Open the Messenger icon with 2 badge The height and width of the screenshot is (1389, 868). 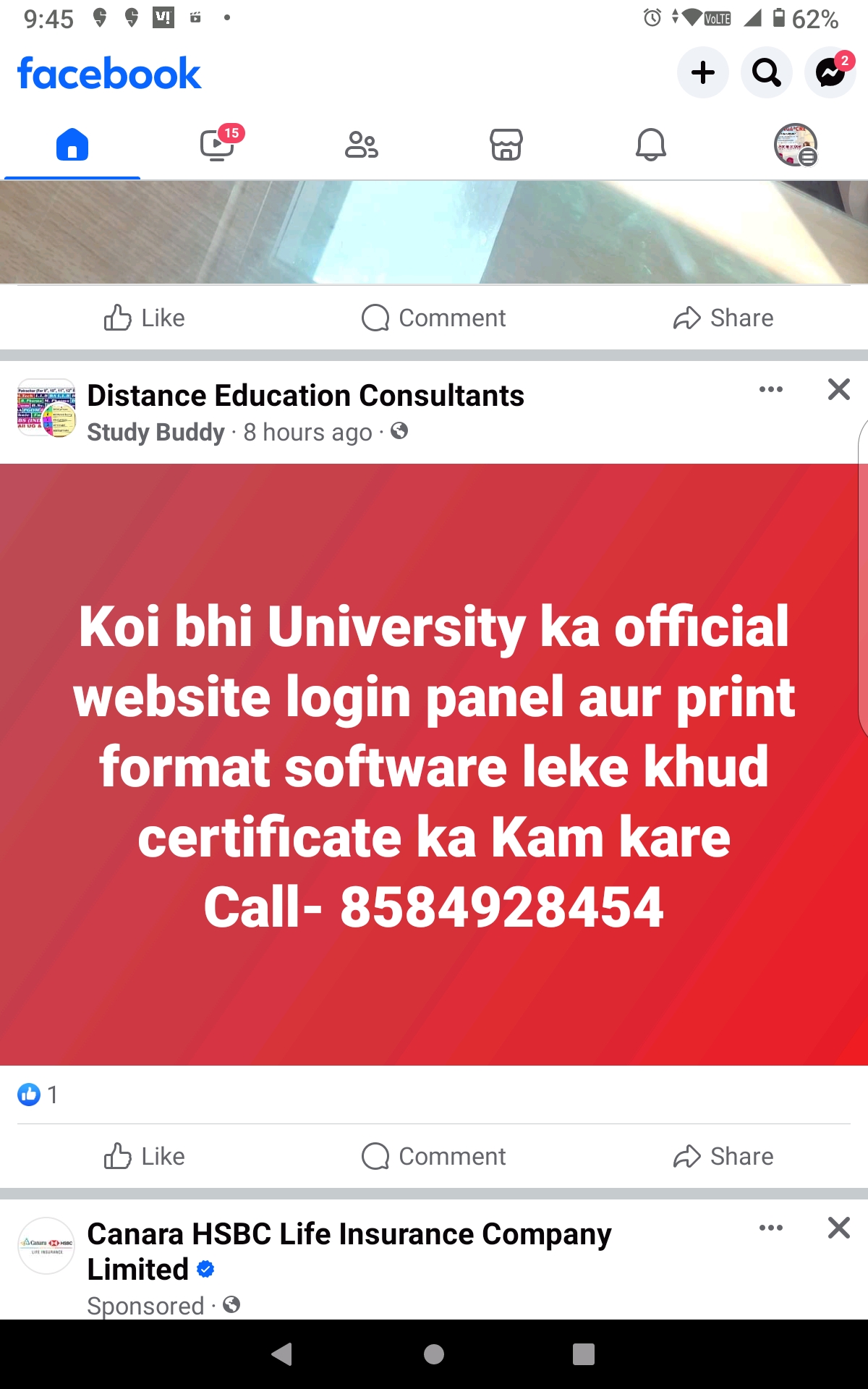click(830, 72)
